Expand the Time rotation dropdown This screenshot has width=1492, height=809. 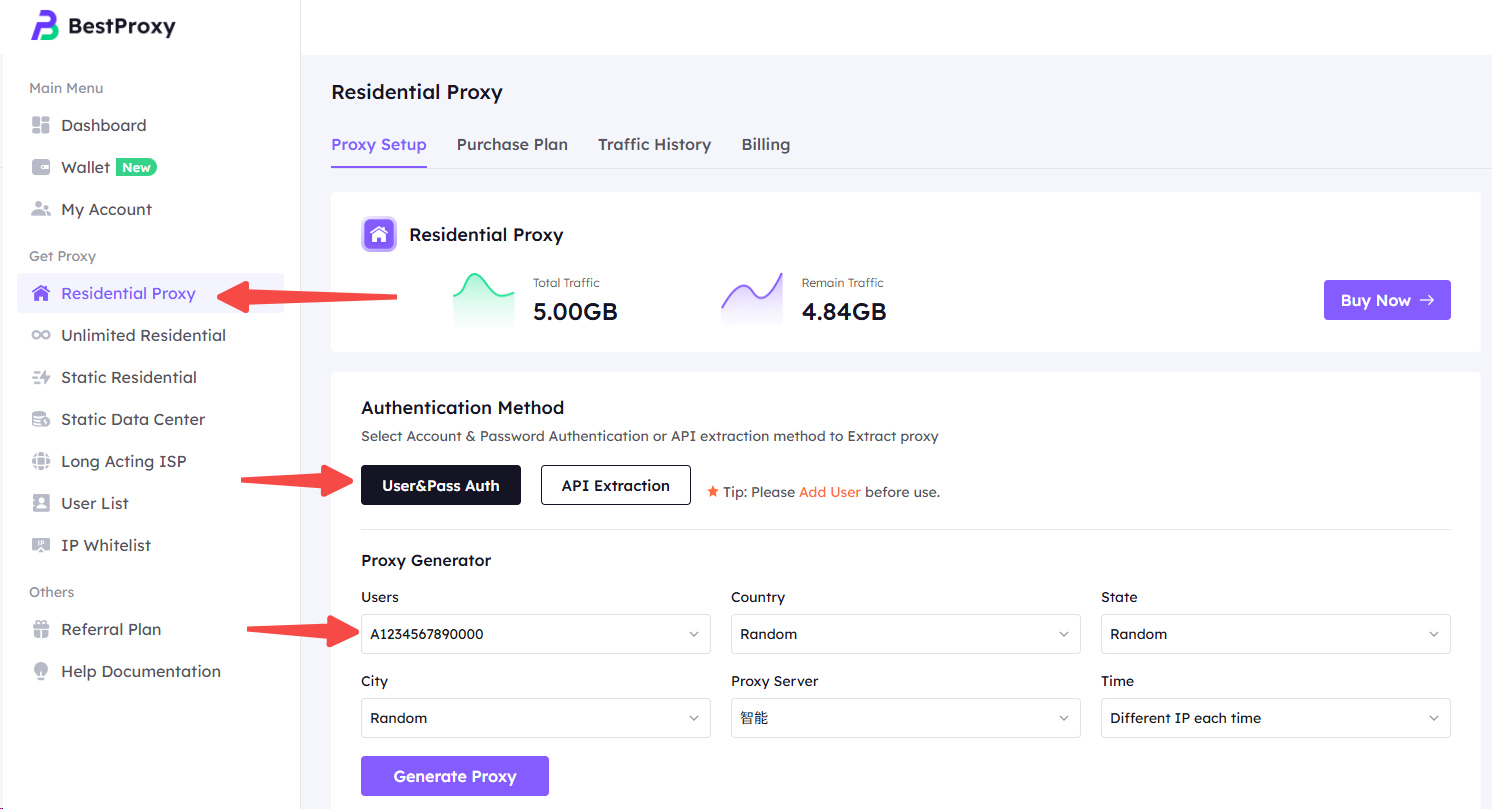pos(1275,718)
